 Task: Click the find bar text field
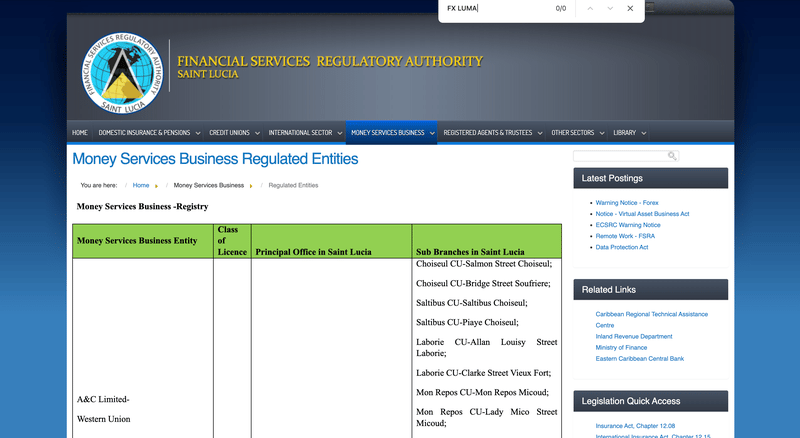pyautogui.click(x=497, y=8)
